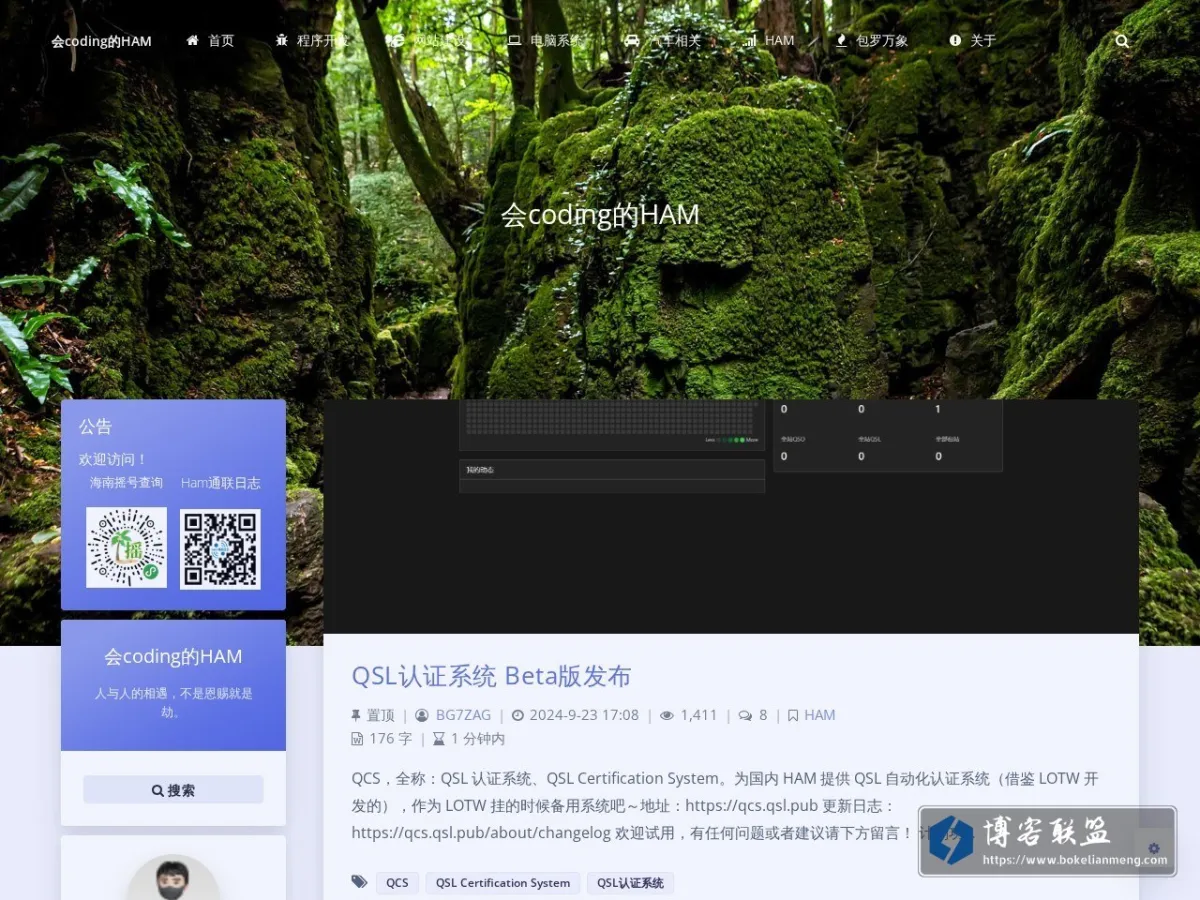
Task: Click the 海南摇号查询 label
Action: coord(126,483)
